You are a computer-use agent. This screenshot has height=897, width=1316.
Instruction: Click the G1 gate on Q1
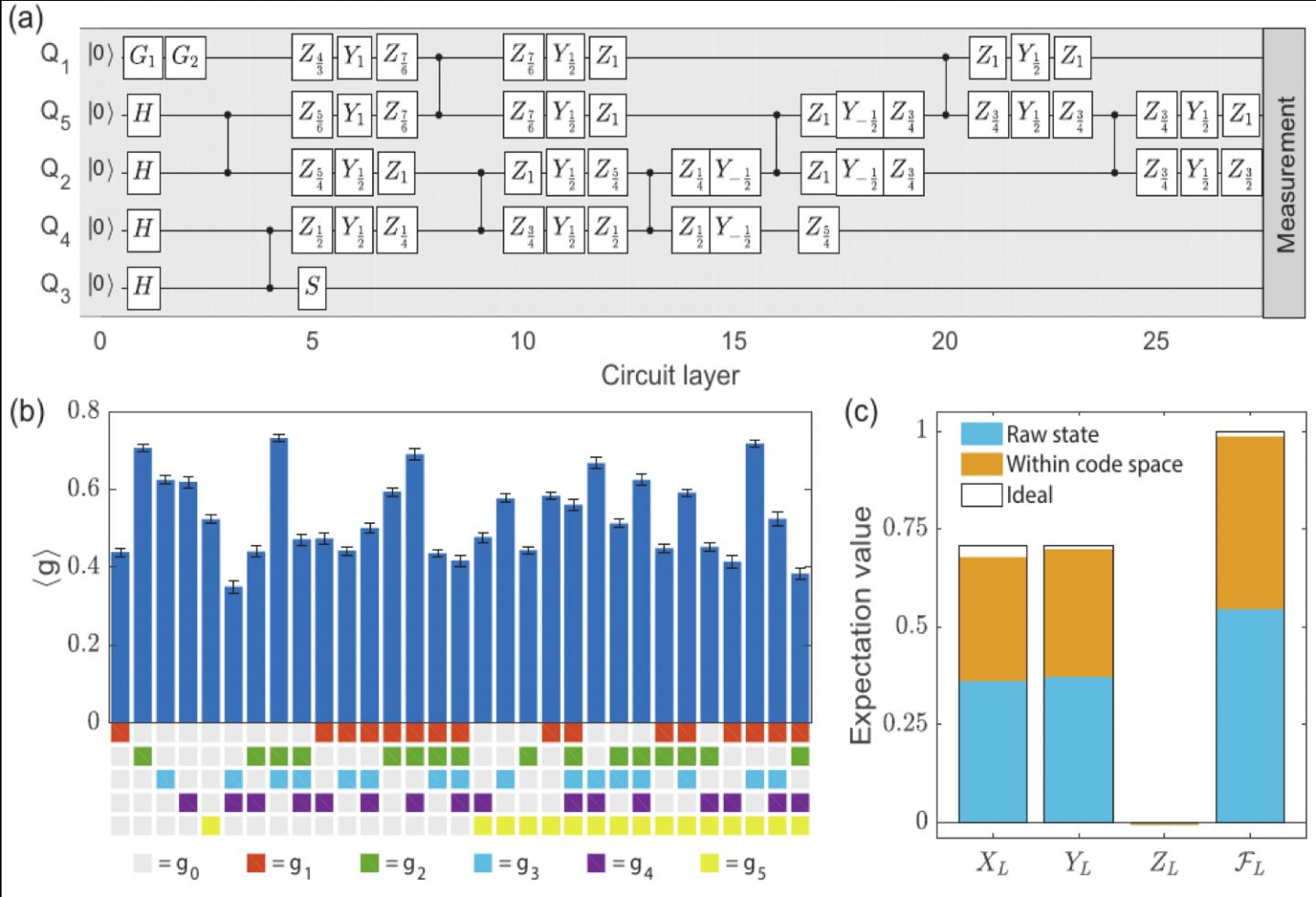[x=143, y=57]
